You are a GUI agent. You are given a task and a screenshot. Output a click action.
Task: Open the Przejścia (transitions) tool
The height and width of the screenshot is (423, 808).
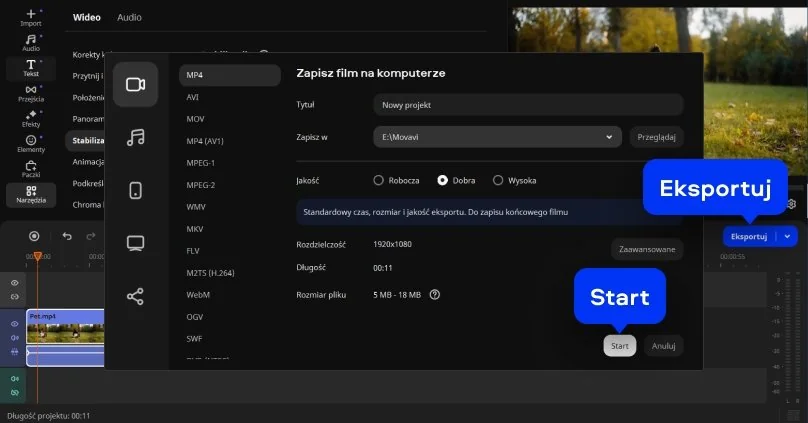click(x=30, y=93)
